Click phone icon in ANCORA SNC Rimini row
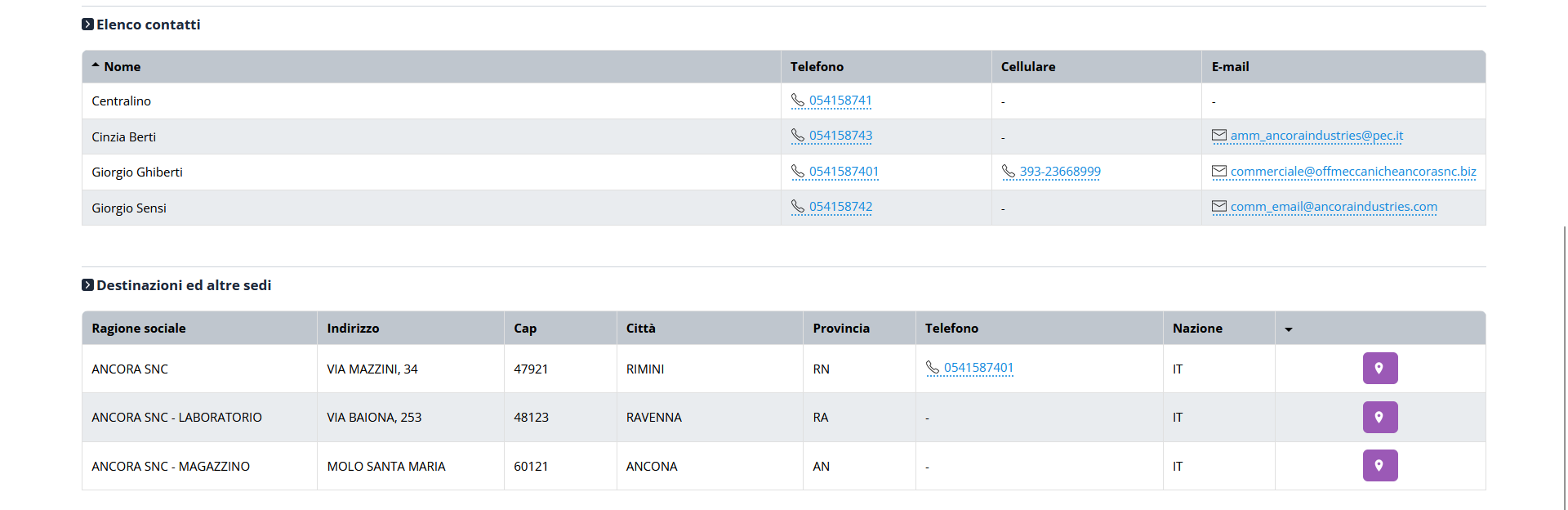 coord(933,368)
